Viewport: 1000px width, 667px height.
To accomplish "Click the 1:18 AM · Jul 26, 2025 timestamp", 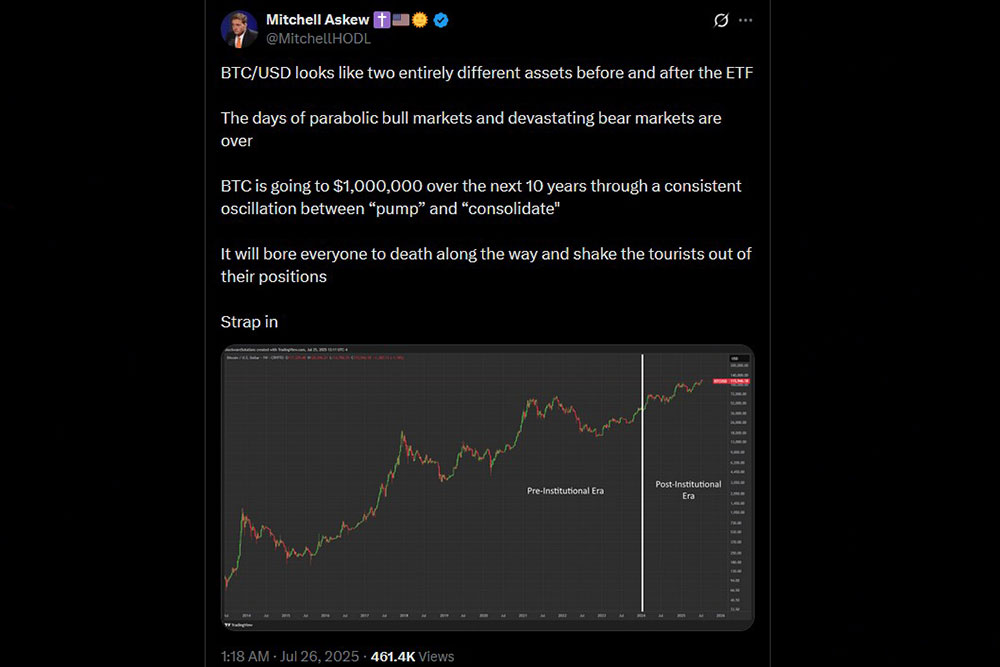I will pyautogui.click(x=290, y=656).
